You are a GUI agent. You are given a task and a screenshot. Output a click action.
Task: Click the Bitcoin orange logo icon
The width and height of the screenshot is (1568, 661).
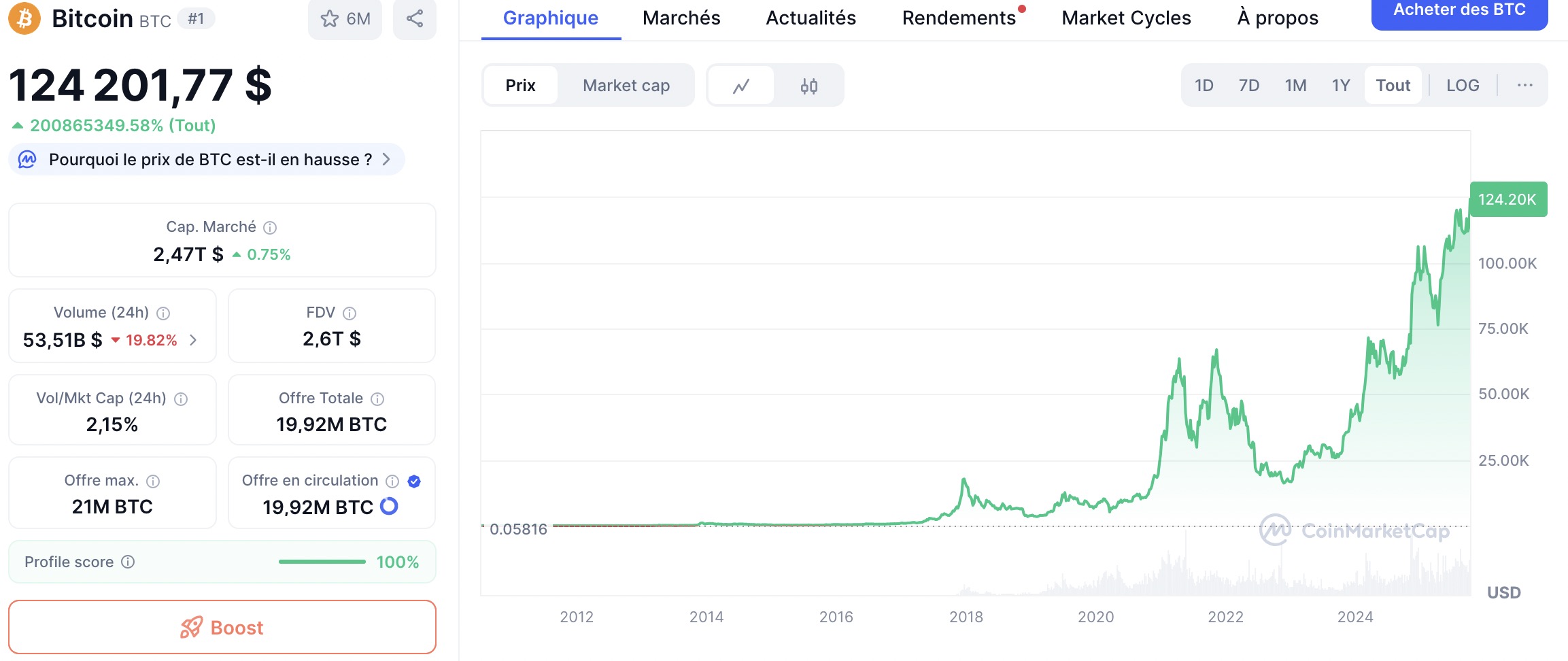point(24,18)
